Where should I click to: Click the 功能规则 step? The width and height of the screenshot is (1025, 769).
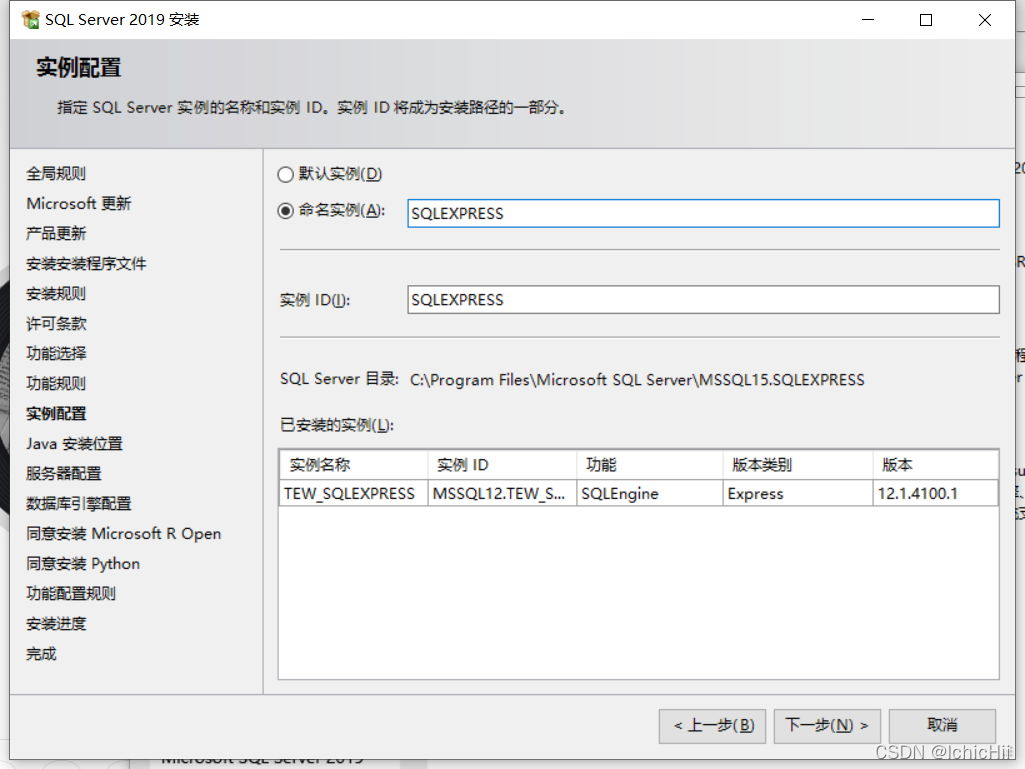[x=56, y=384]
